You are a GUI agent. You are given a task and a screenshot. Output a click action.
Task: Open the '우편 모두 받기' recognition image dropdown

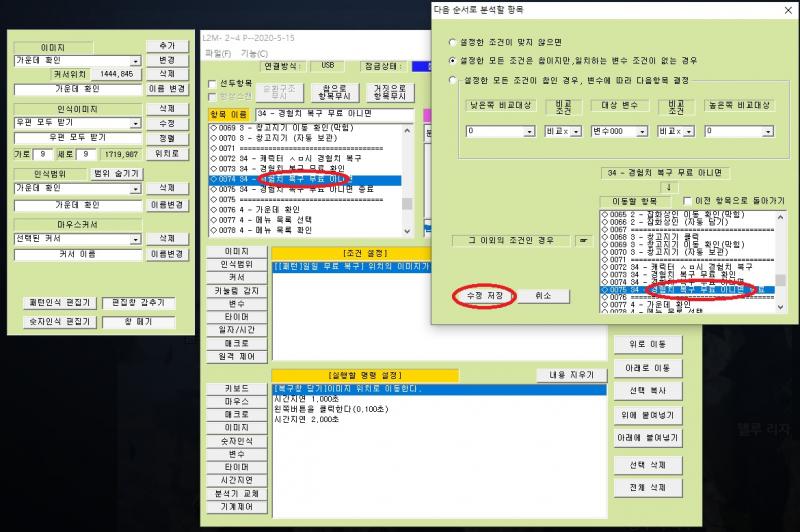(x=134, y=123)
